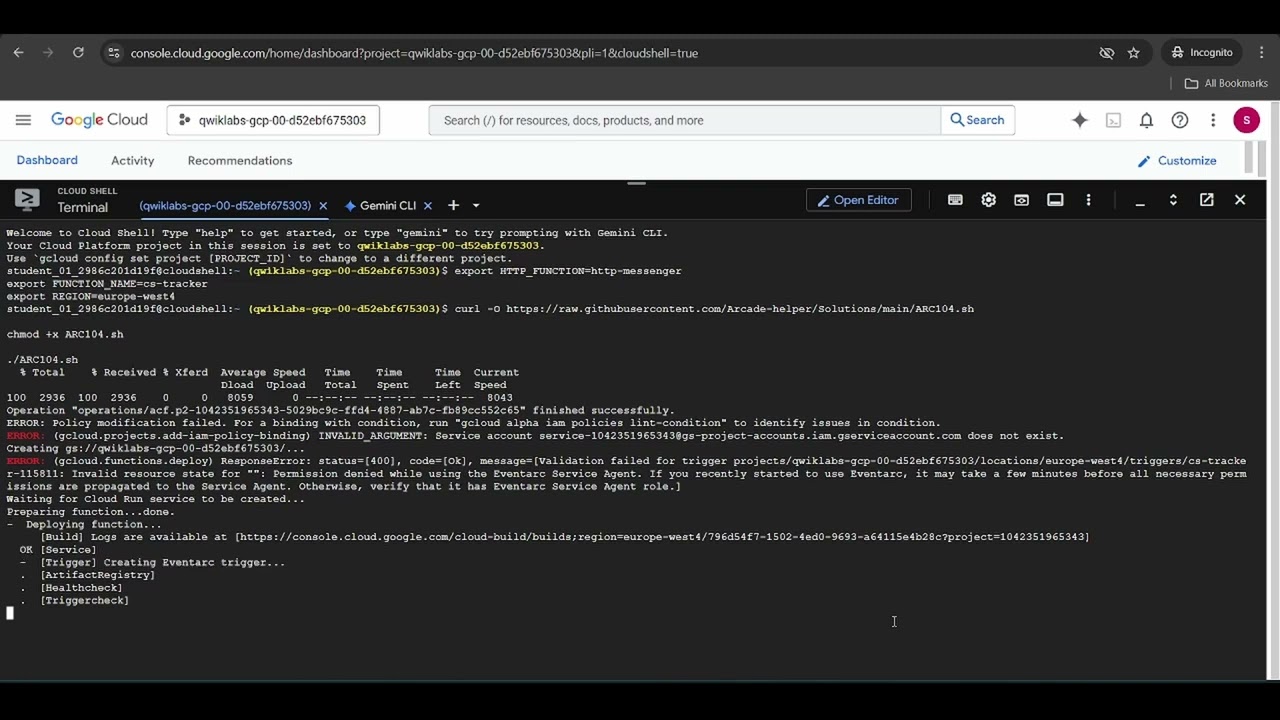Click the Cloud Shell terminal logo icon
Viewport: 1280px width, 720px height.
[x=27, y=200]
